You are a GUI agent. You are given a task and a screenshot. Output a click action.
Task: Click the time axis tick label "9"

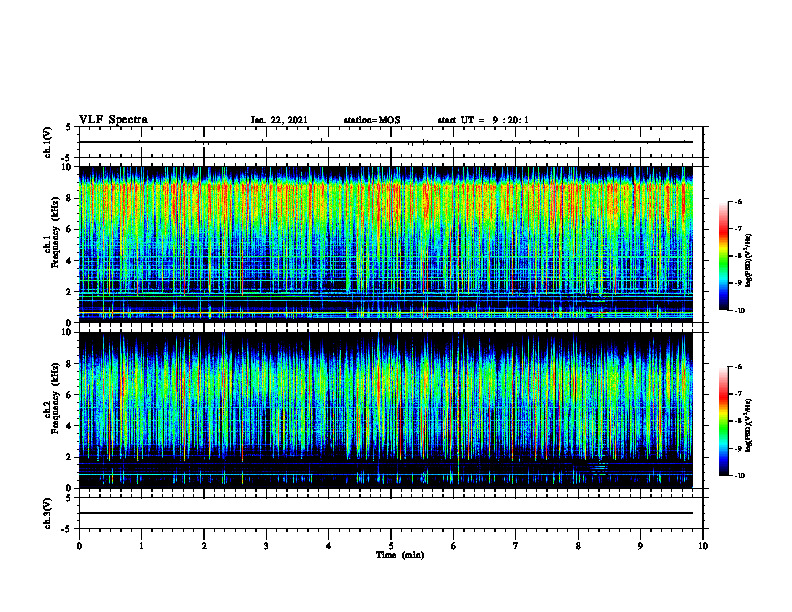[640, 546]
